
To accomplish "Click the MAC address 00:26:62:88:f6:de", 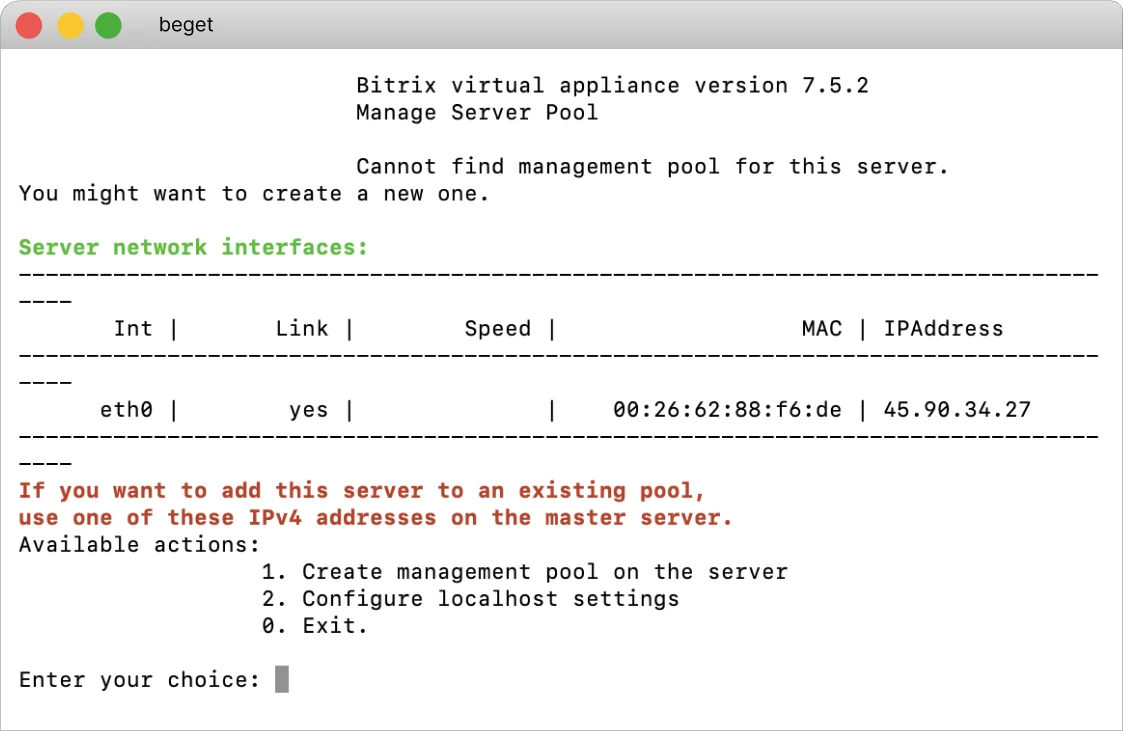I will pyautogui.click(x=727, y=409).
